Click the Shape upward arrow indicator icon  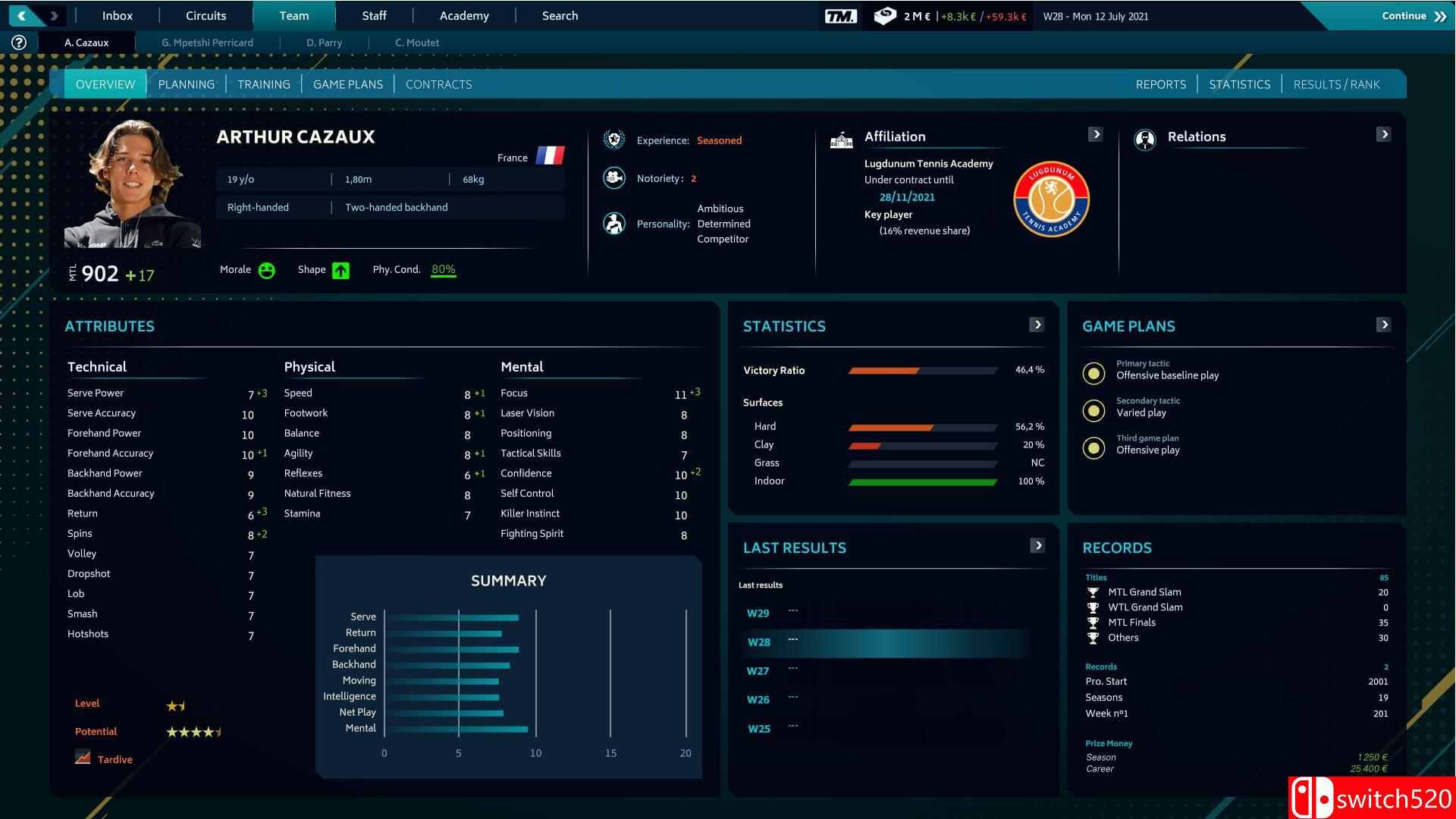[340, 270]
